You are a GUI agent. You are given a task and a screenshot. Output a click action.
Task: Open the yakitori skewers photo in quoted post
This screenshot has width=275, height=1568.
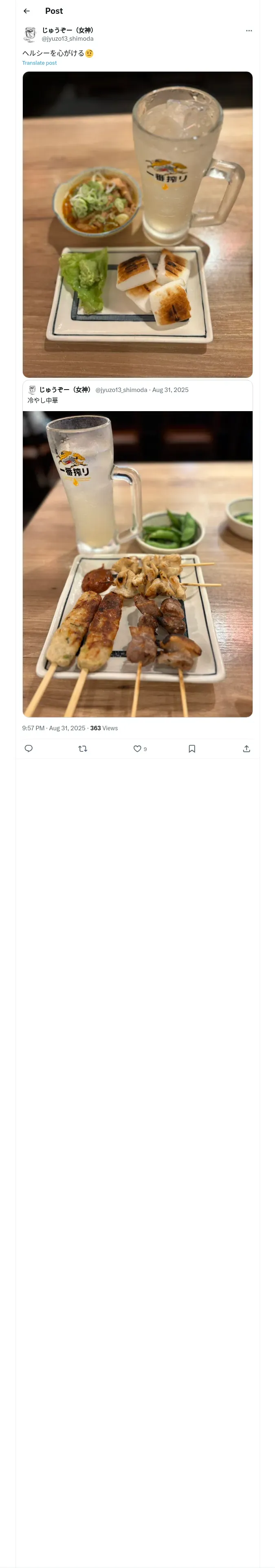[137, 564]
